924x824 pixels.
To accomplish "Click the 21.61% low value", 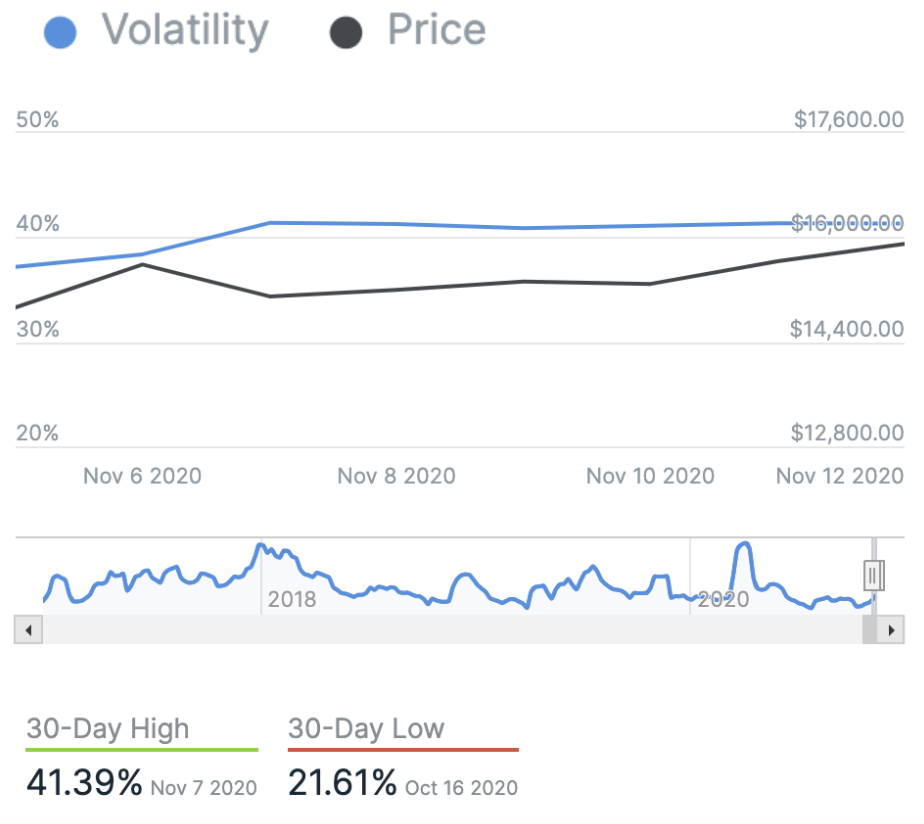I will (342, 783).
